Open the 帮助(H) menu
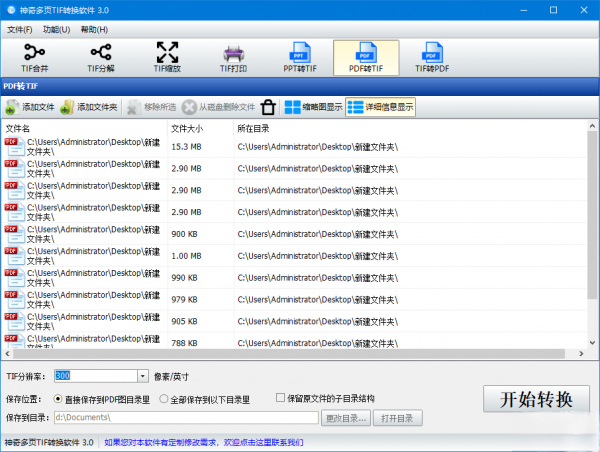 pyautogui.click(x=94, y=29)
